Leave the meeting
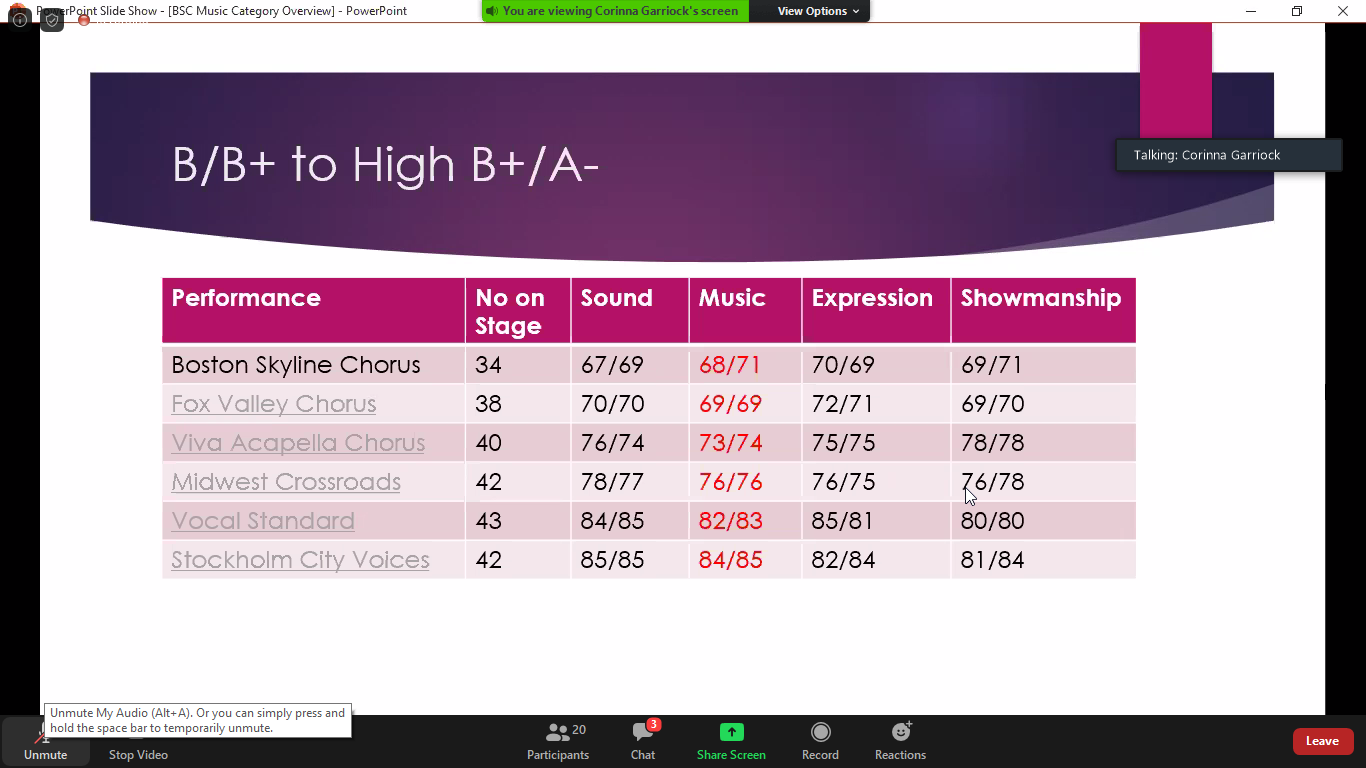 (x=1323, y=741)
